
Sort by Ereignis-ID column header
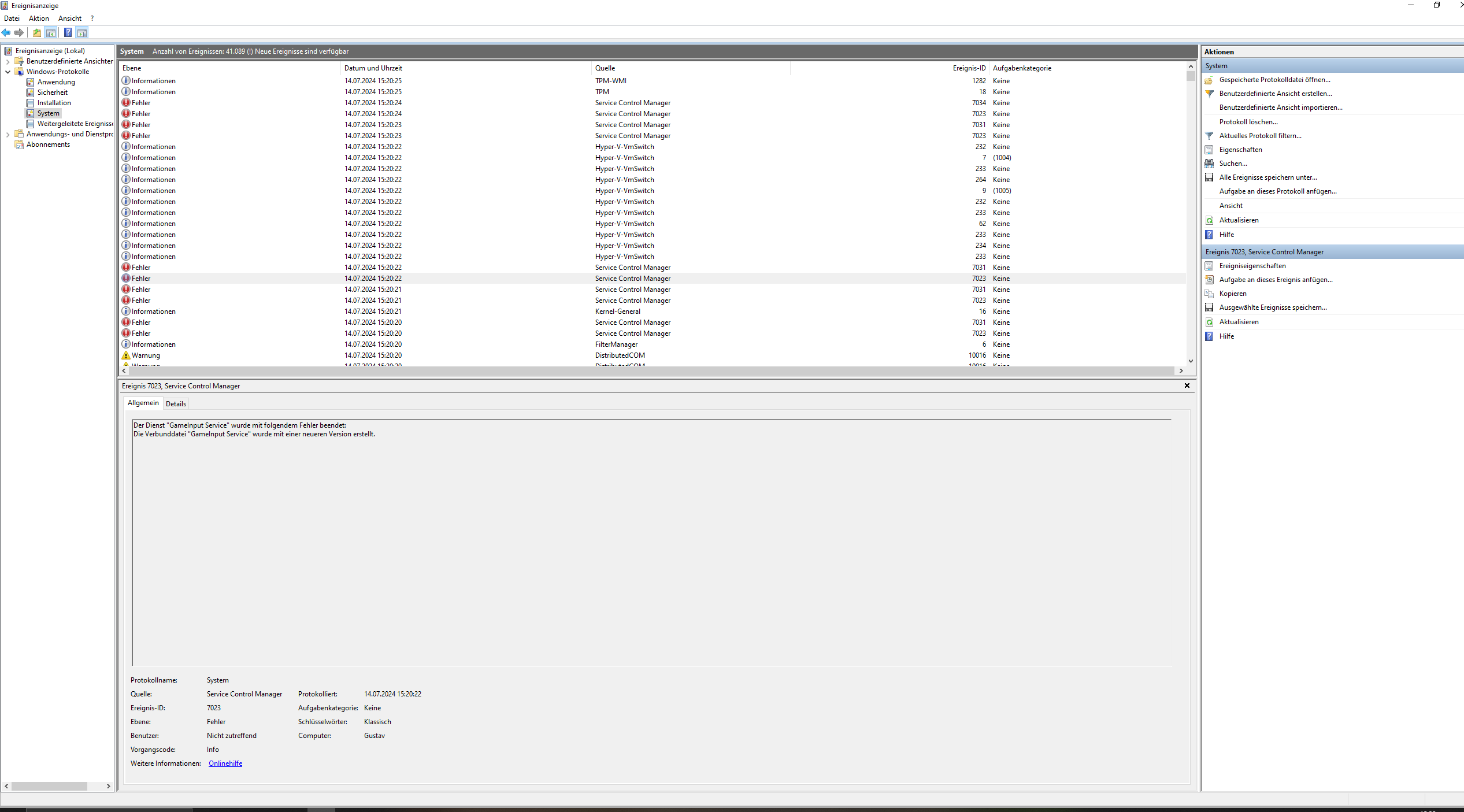coord(969,68)
